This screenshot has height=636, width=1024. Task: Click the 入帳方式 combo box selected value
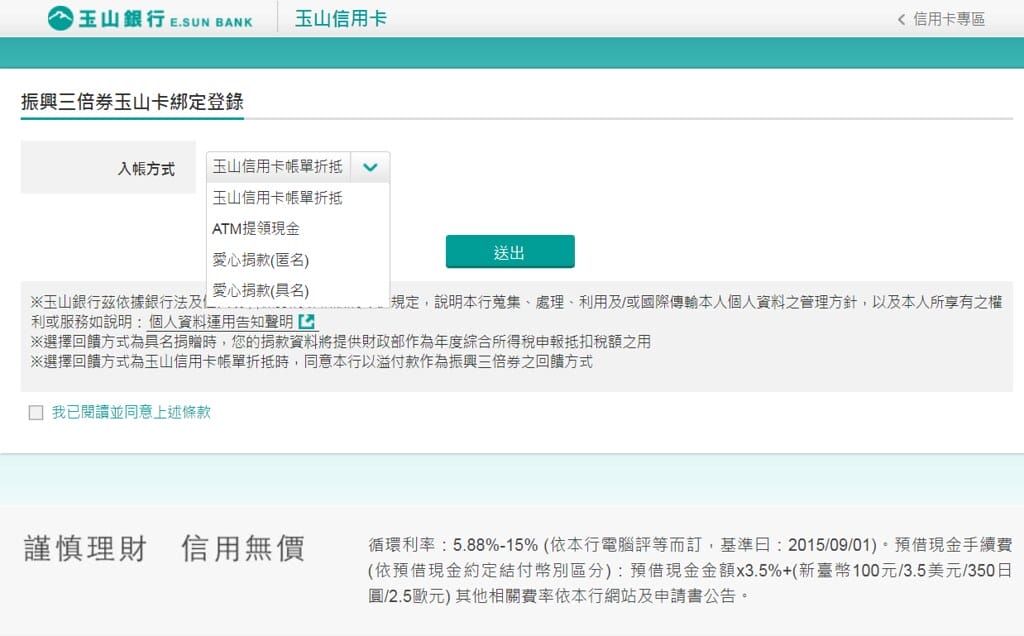coord(278,167)
